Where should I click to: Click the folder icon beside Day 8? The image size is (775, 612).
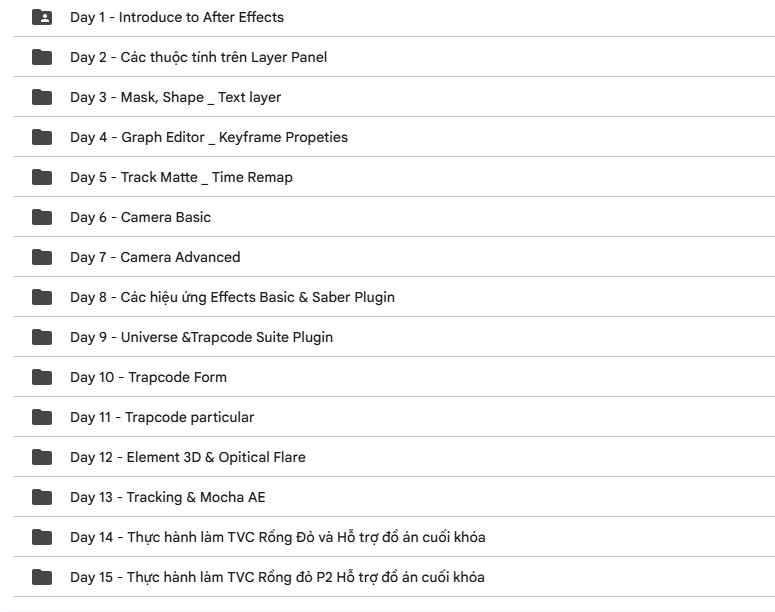coord(42,297)
